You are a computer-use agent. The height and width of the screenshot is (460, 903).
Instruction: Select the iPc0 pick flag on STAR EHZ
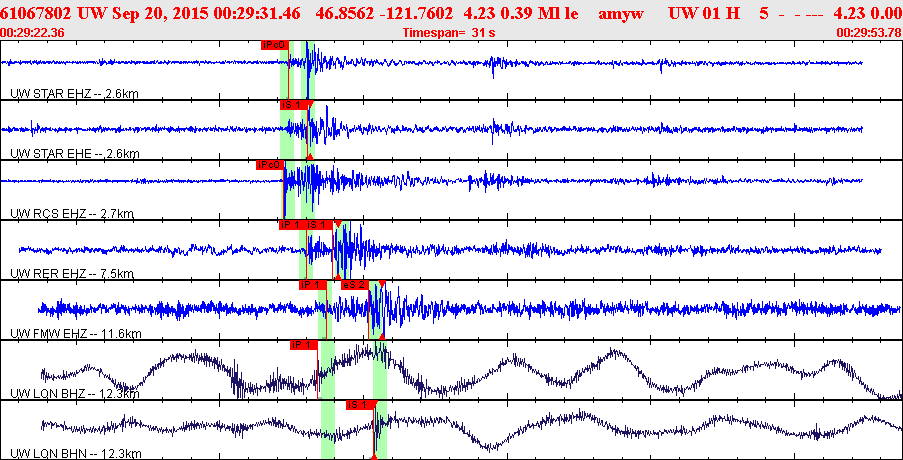click(274, 45)
